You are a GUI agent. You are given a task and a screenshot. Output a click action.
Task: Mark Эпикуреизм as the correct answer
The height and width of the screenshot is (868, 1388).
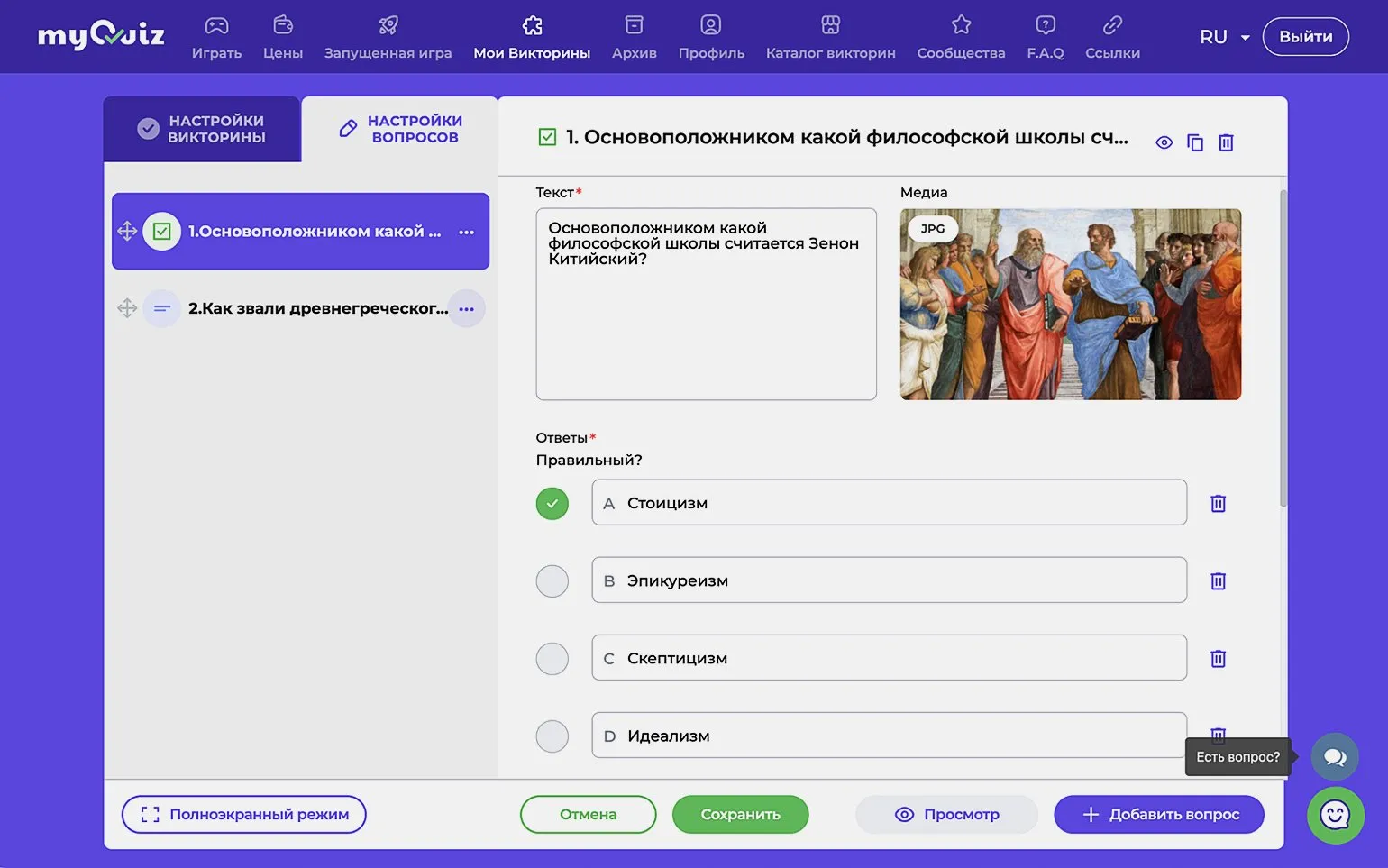pyautogui.click(x=552, y=580)
